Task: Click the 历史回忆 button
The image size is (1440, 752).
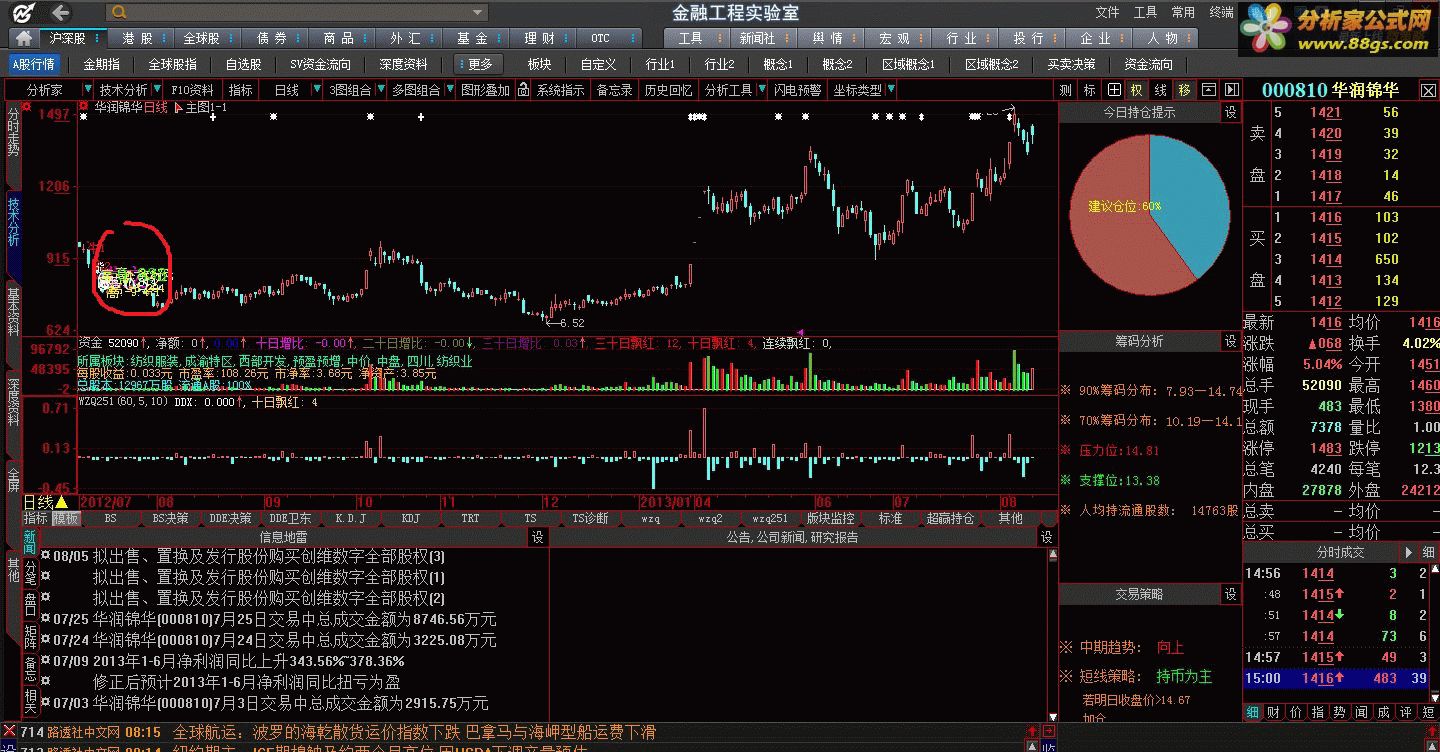Action: [x=668, y=90]
